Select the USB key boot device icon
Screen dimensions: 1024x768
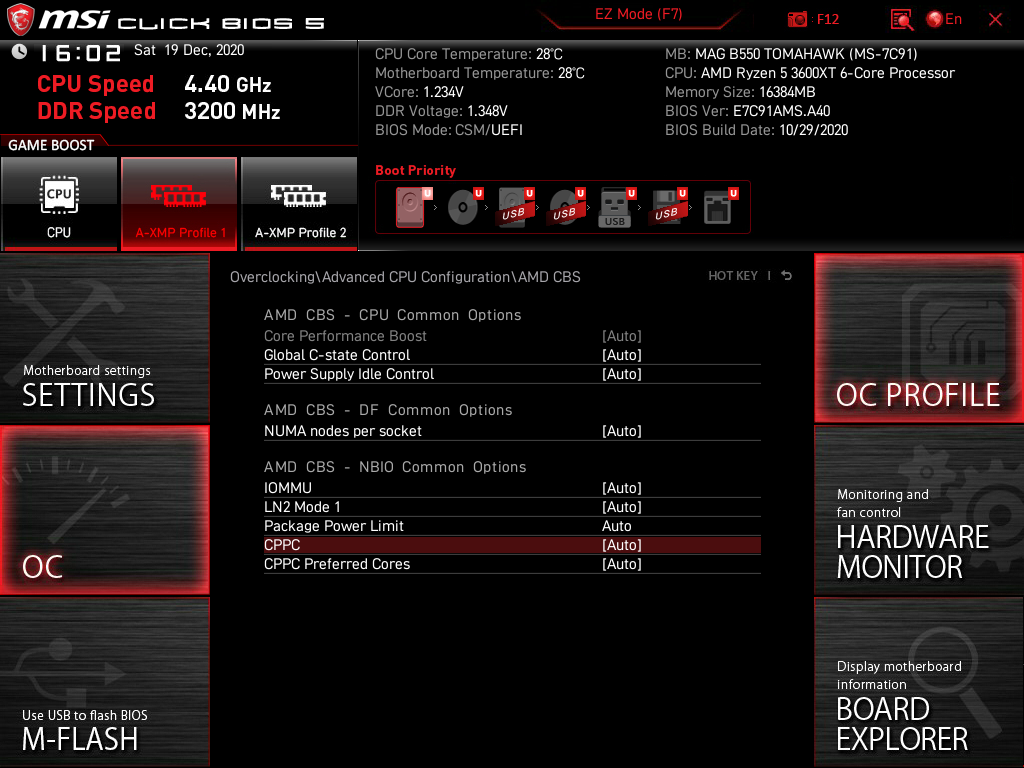coord(616,207)
